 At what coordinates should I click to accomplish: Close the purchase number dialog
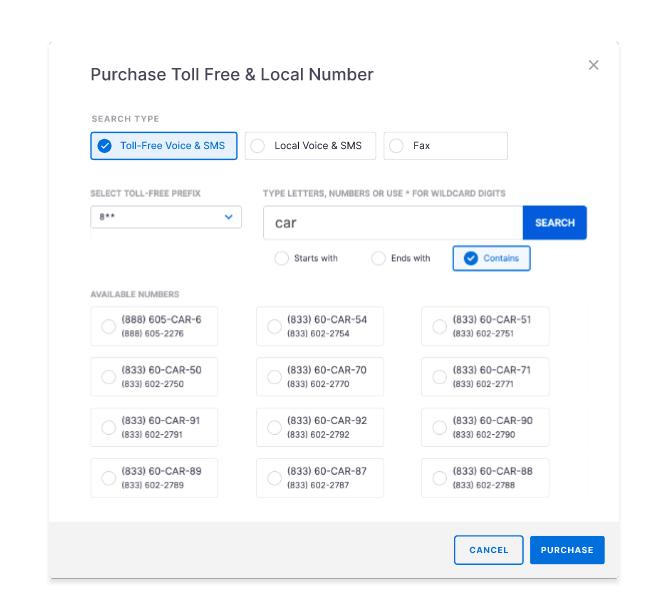click(593, 65)
